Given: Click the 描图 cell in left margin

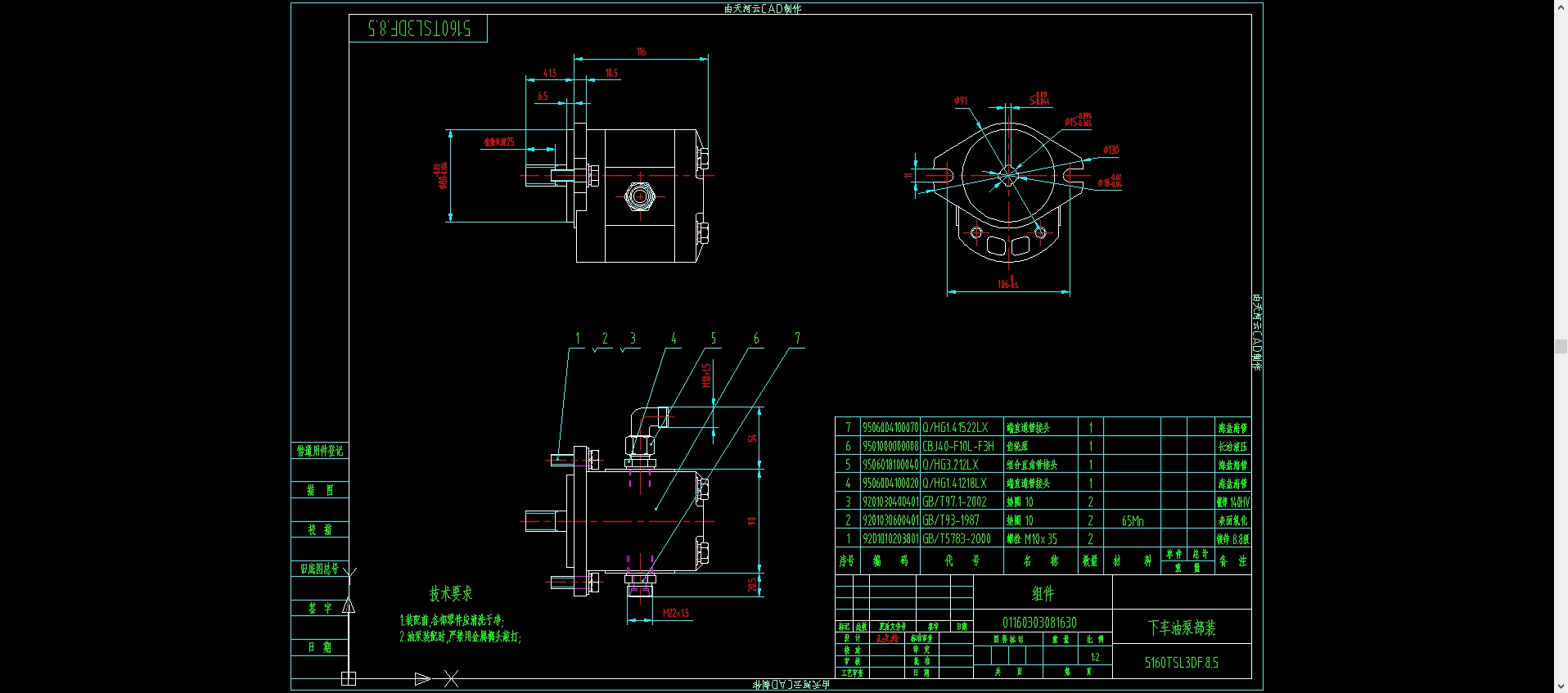Looking at the screenshot, I should coord(320,490).
